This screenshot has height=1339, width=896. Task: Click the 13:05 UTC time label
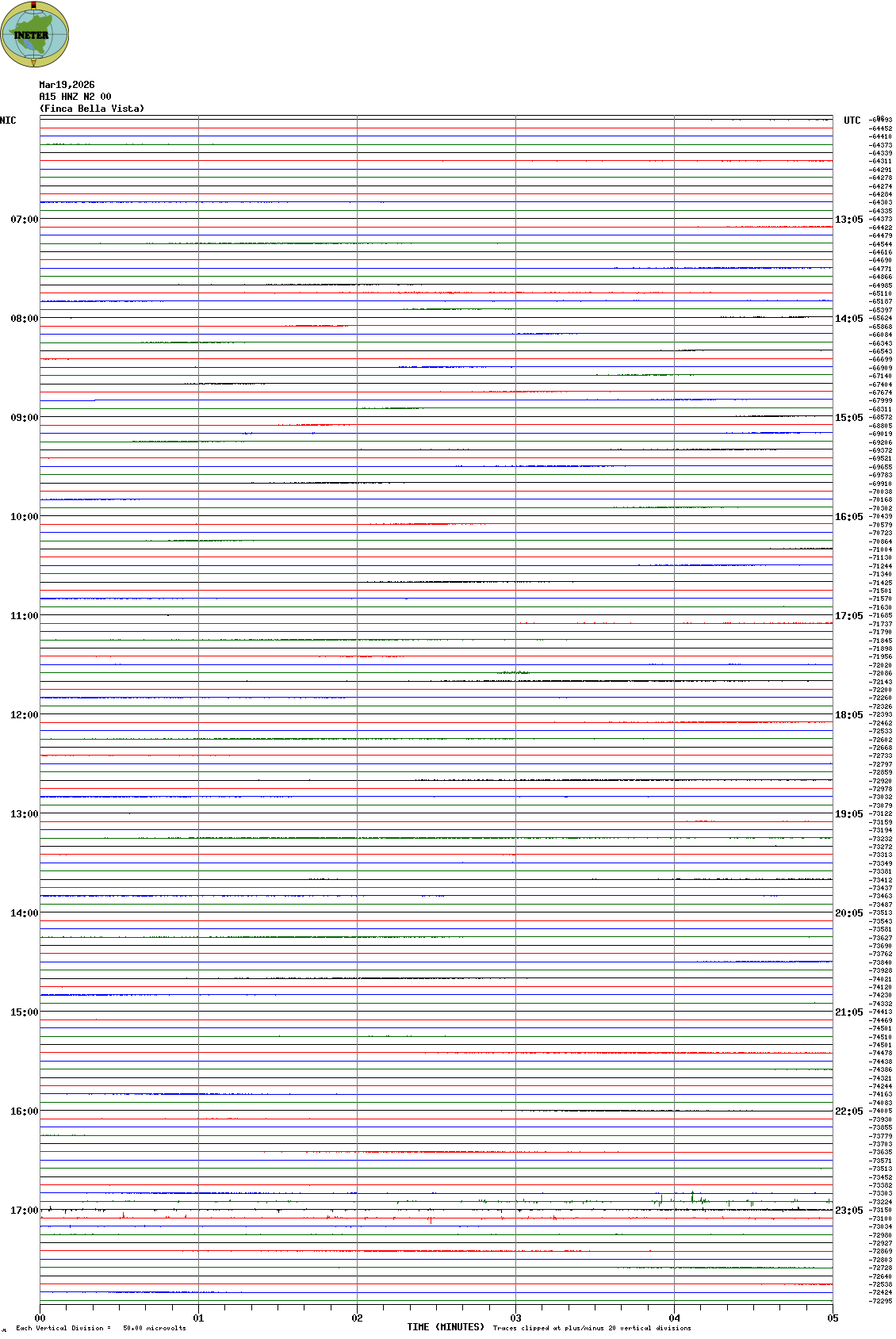(848, 220)
